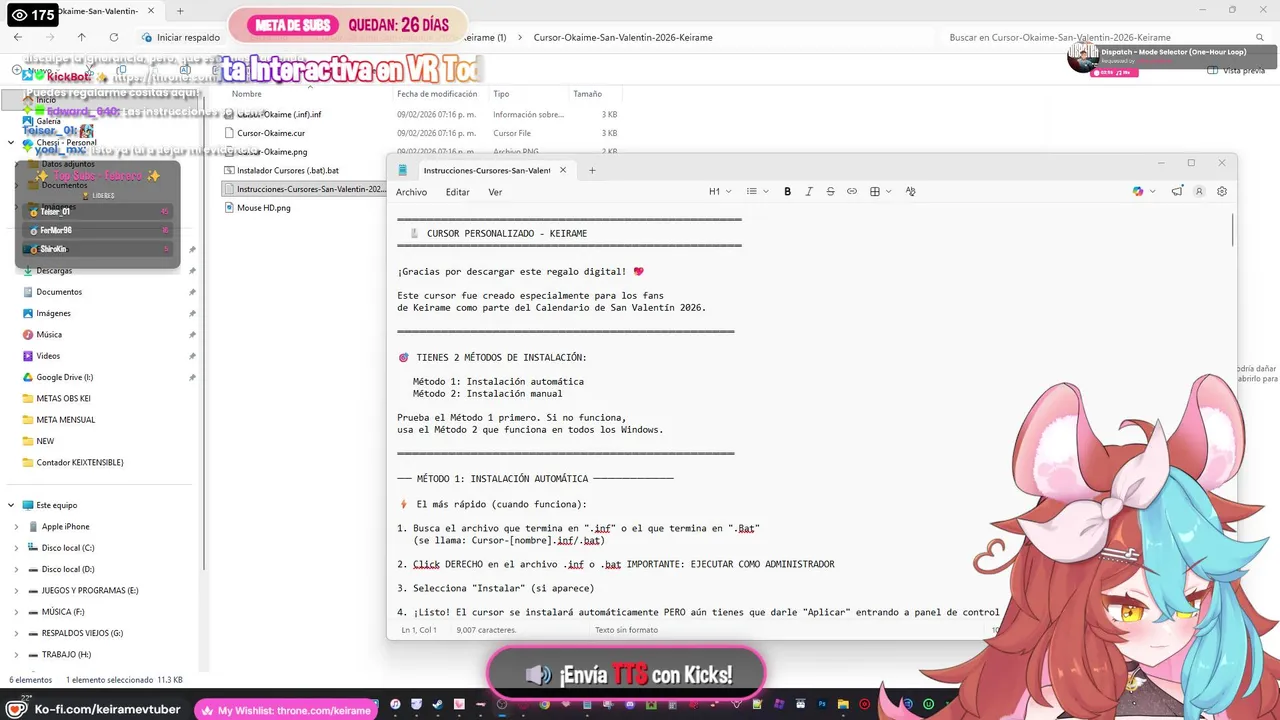Open the list style dropdown in Notepad

(757, 191)
